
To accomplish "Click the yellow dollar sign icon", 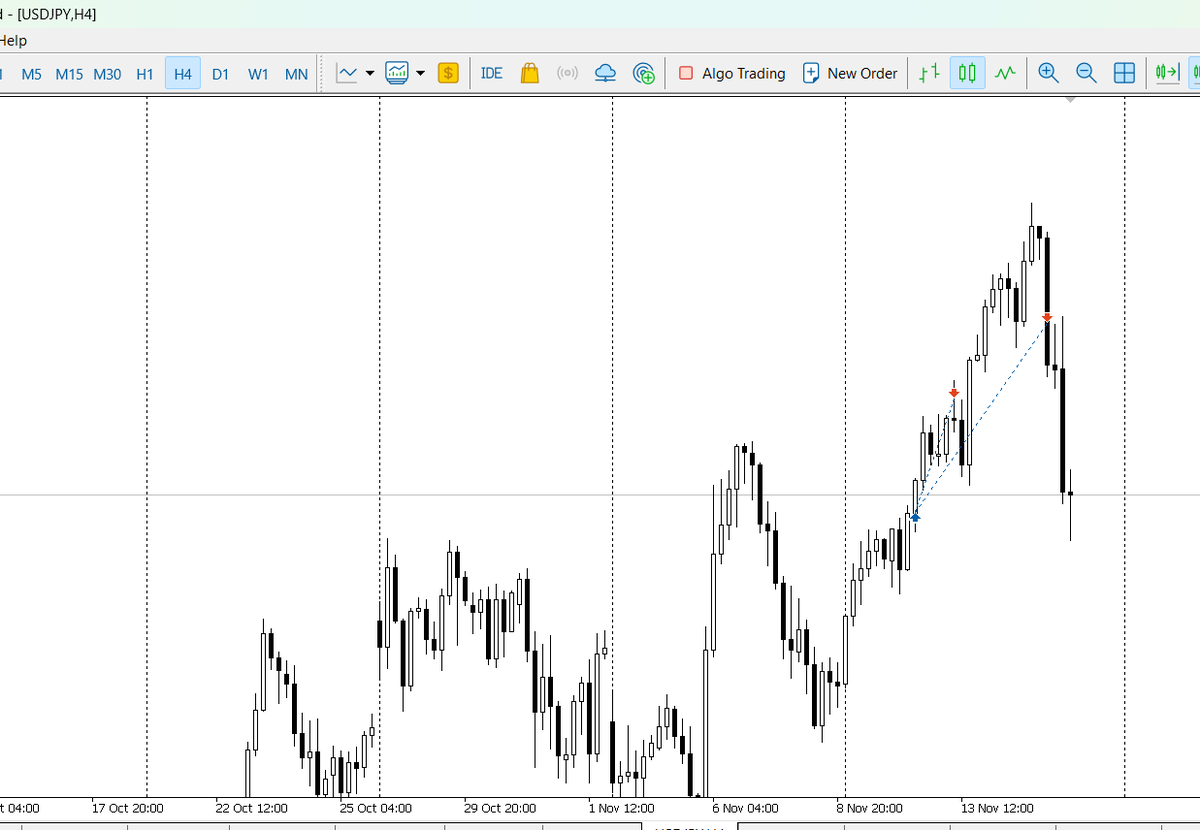I will (x=448, y=73).
